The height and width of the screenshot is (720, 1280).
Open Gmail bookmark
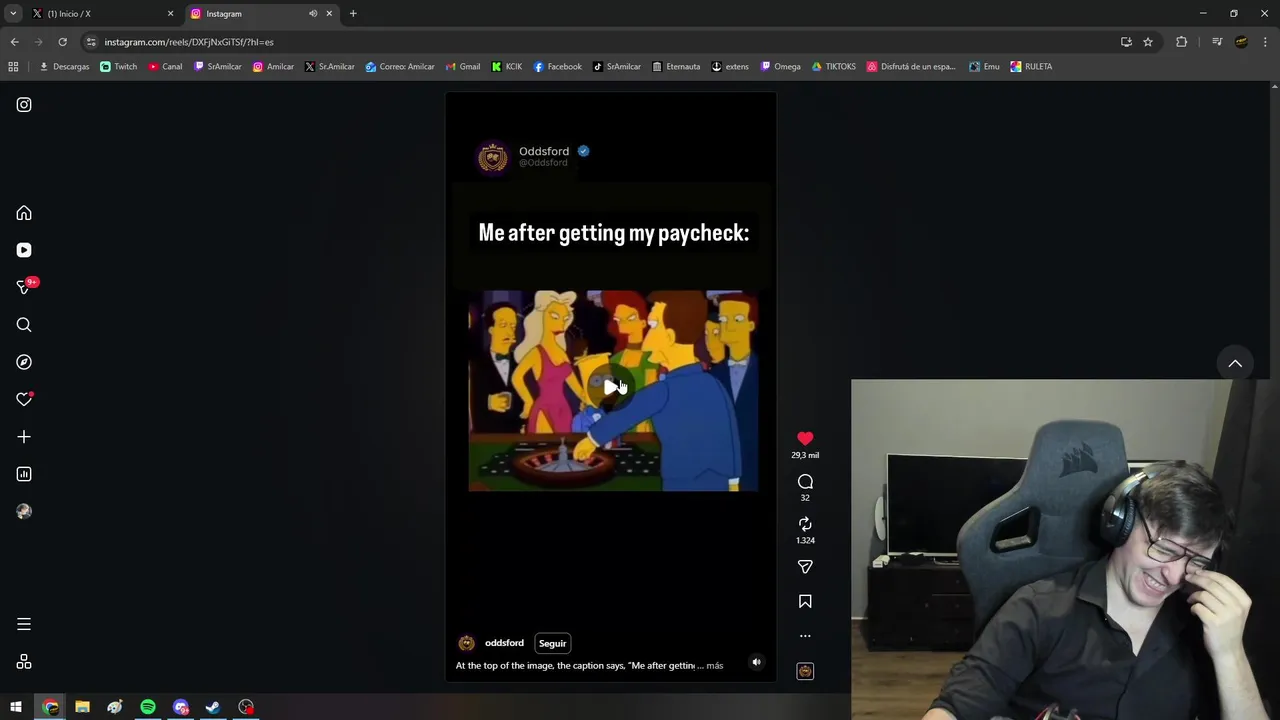click(x=462, y=67)
